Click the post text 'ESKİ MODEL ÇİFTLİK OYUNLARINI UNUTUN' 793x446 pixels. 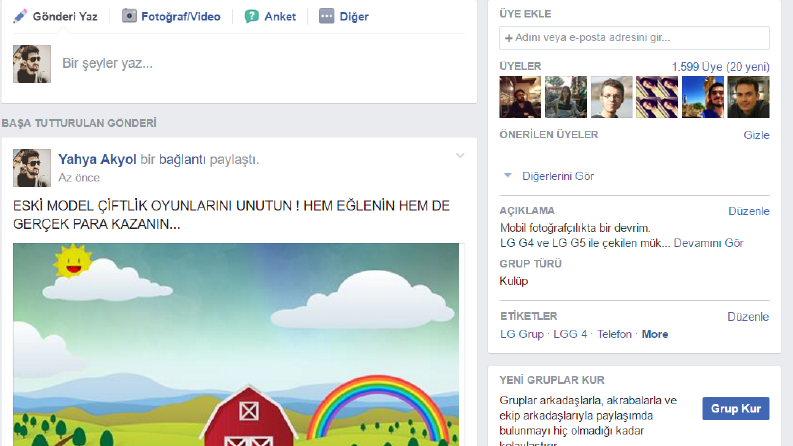pyautogui.click(x=152, y=206)
